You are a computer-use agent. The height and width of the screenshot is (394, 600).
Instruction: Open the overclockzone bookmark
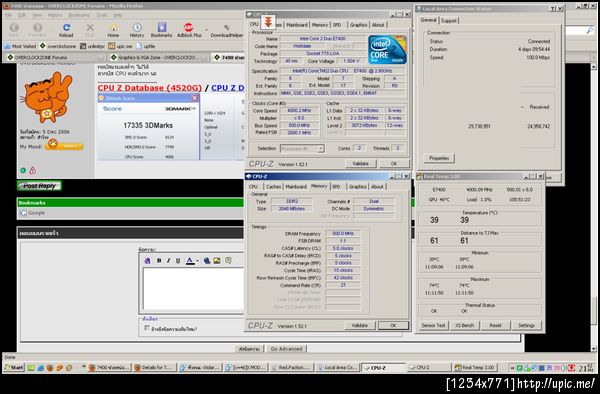click(x=58, y=46)
